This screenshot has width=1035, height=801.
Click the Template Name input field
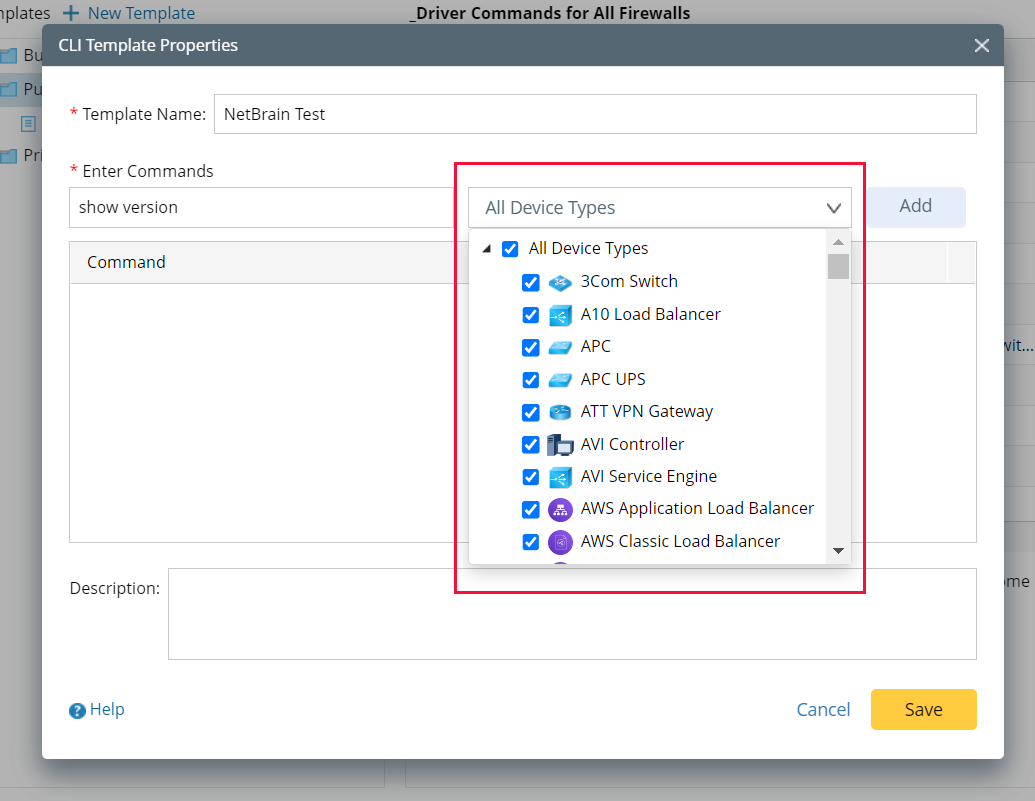pyautogui.click(x=594, y=114)
